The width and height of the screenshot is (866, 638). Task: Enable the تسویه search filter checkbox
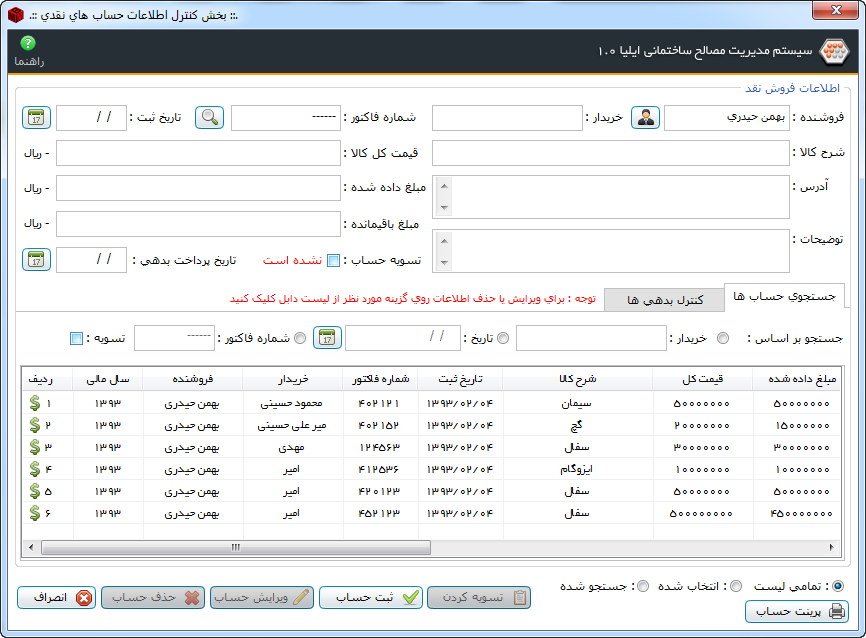(76, 338)
